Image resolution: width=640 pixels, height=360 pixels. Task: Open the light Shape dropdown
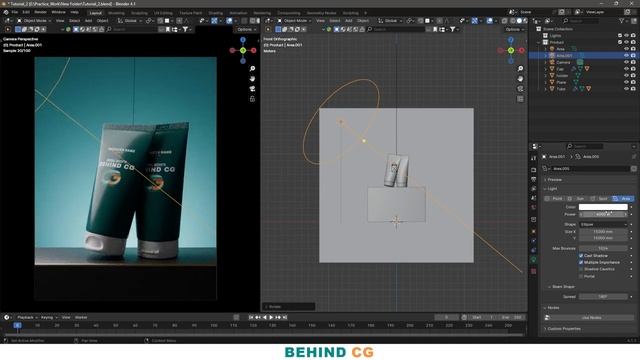point(603,224)
